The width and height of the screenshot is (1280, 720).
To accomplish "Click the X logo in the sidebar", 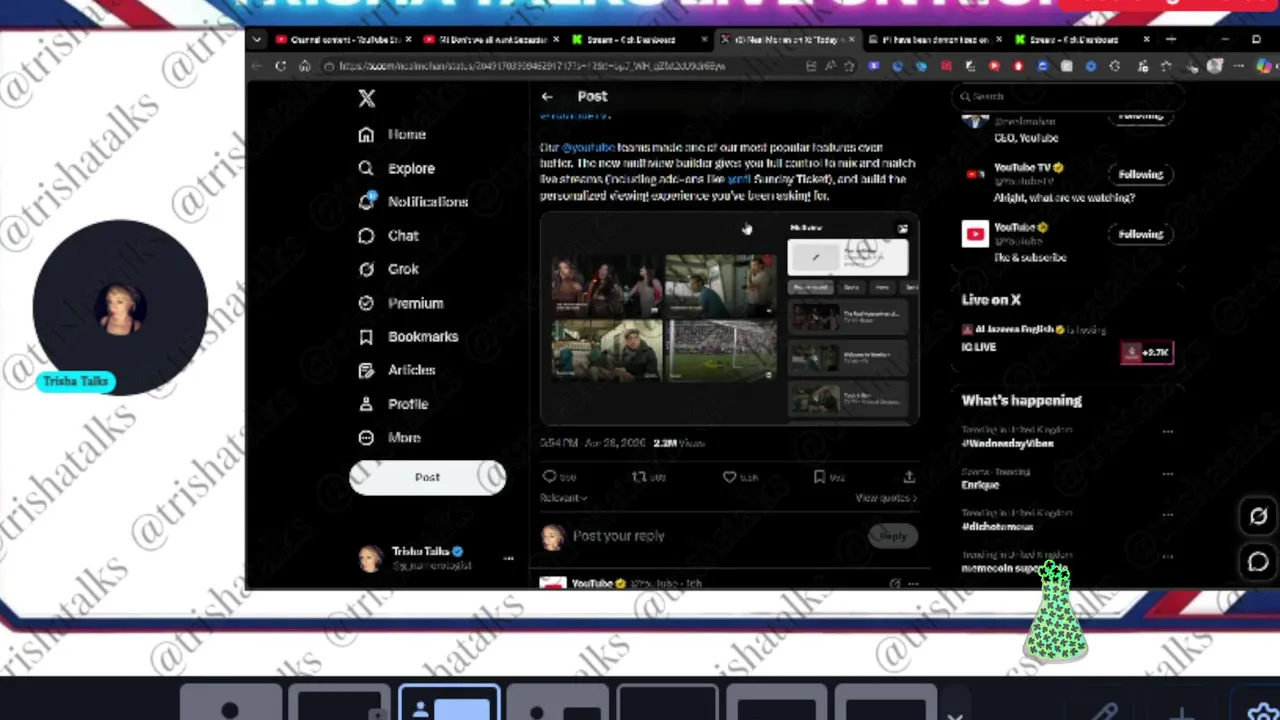I will point(367,98).
